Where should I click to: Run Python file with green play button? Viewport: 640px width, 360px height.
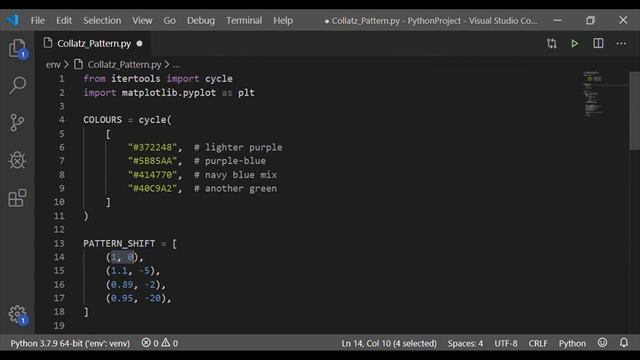point(575,43)
